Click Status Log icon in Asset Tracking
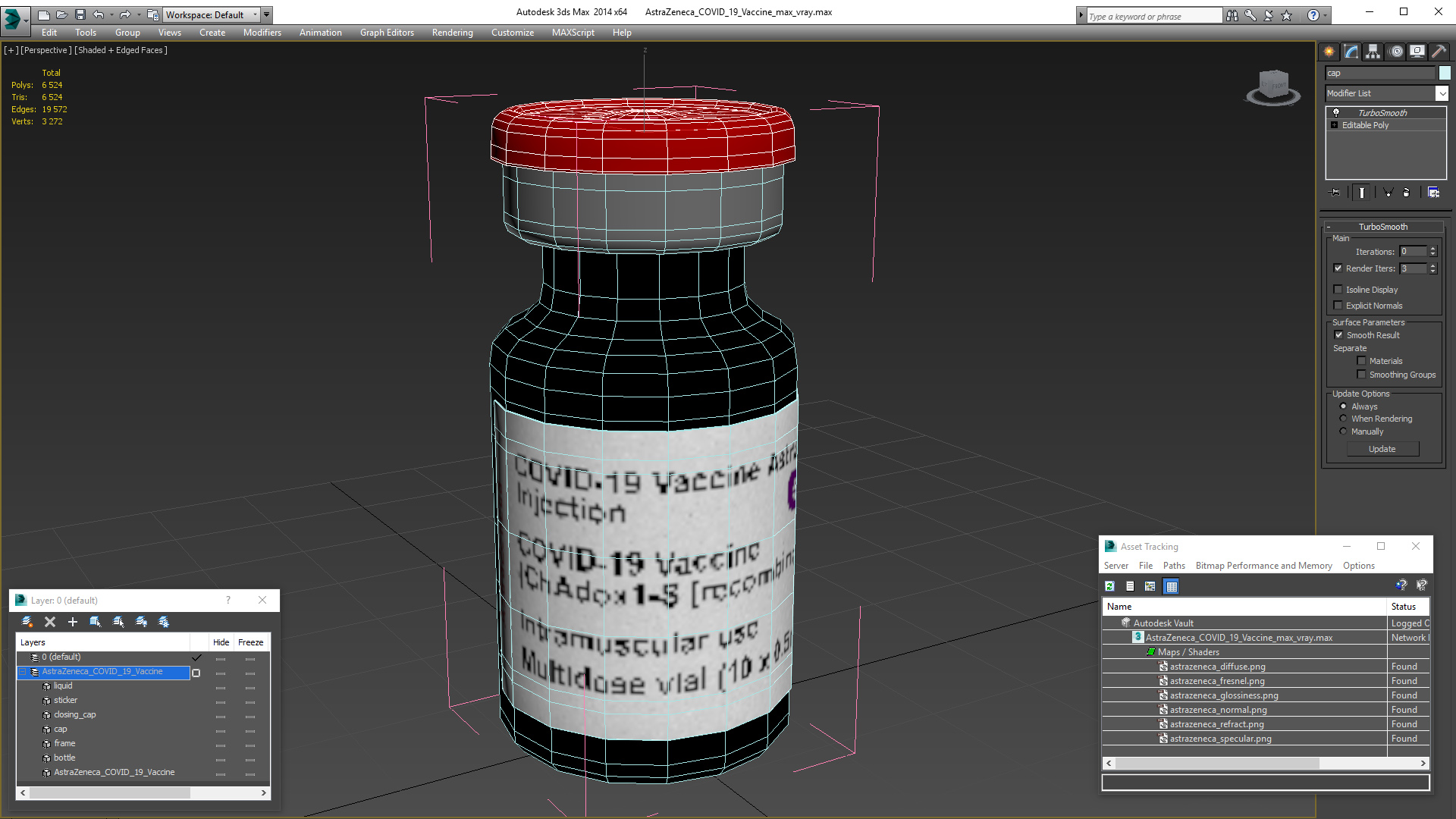The height and width of the screenshot is (819, 1456). point(1130,586)
